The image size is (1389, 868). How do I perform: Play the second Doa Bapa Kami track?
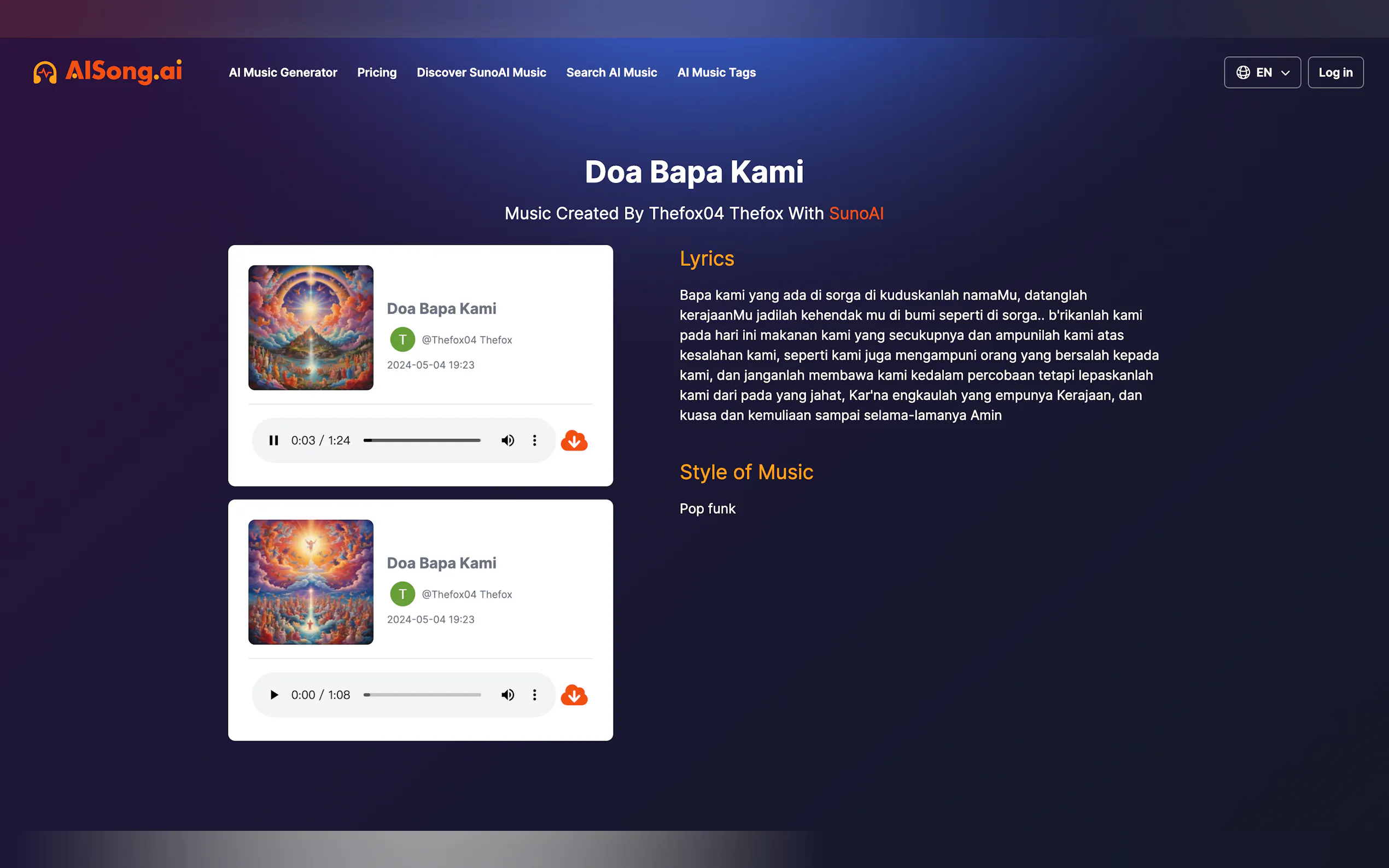[274, 695]
